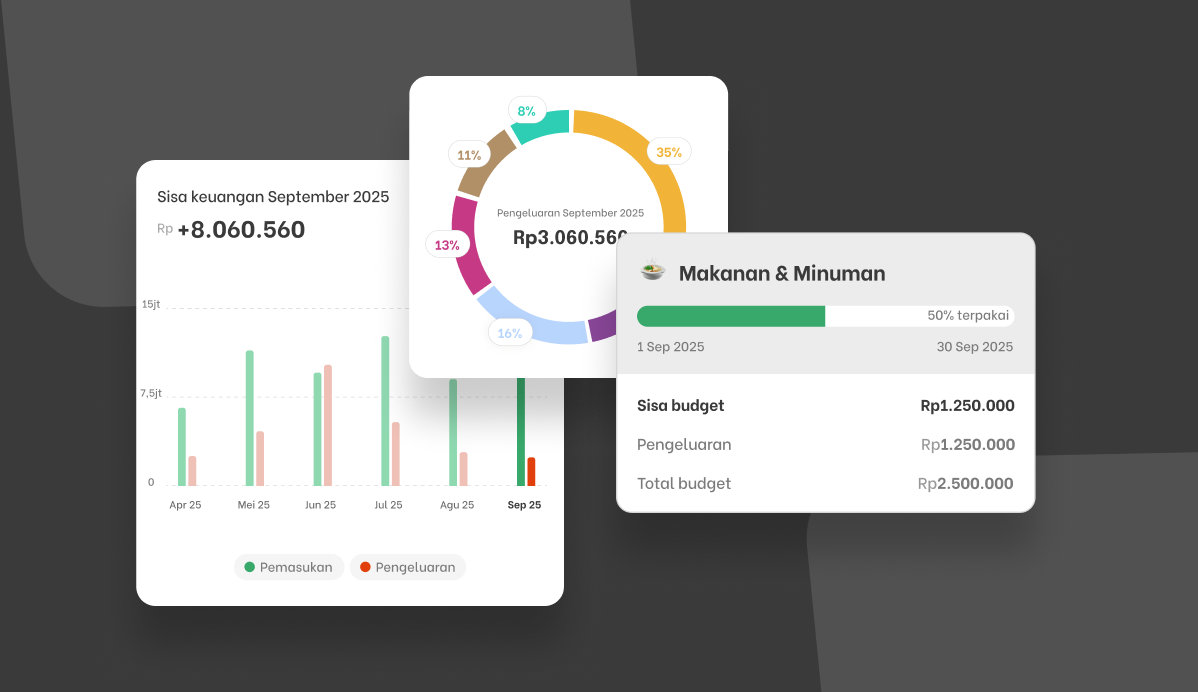Toggle the Pengeluaran legend chip
The image size is (1198, 692).
407,567
